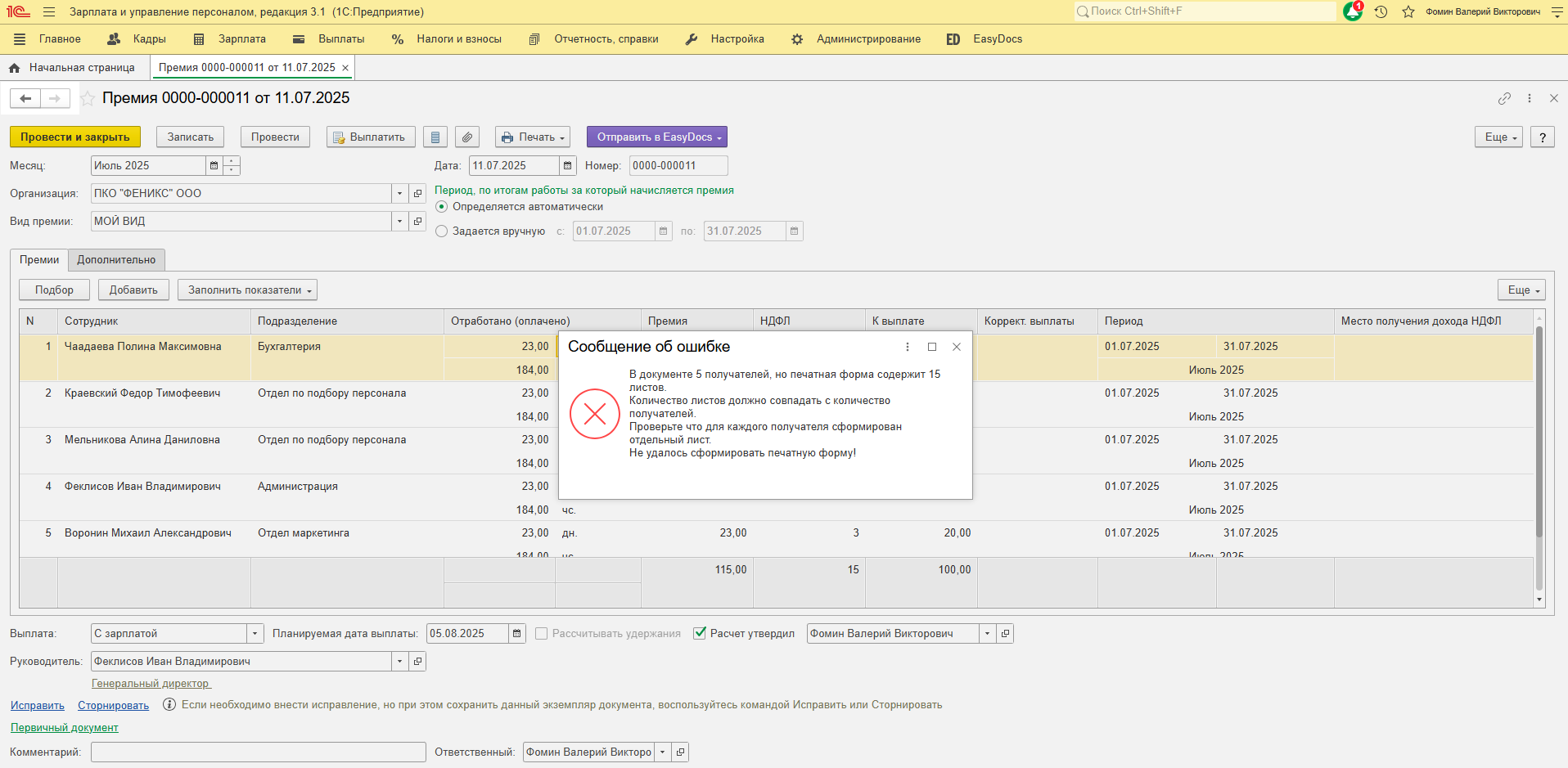The width and height of the screenshot is (1568, 768).
Task: Click into the Комментарий input field
Action: pos(258,752)
